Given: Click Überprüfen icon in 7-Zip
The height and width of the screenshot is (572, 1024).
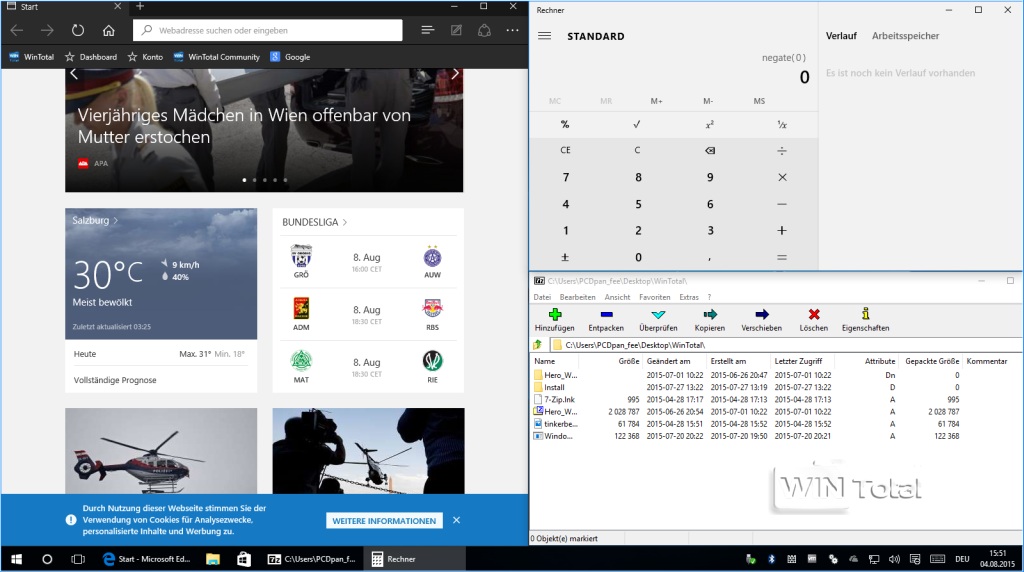Looking at the screenshot, I should [x=658, y=315].
